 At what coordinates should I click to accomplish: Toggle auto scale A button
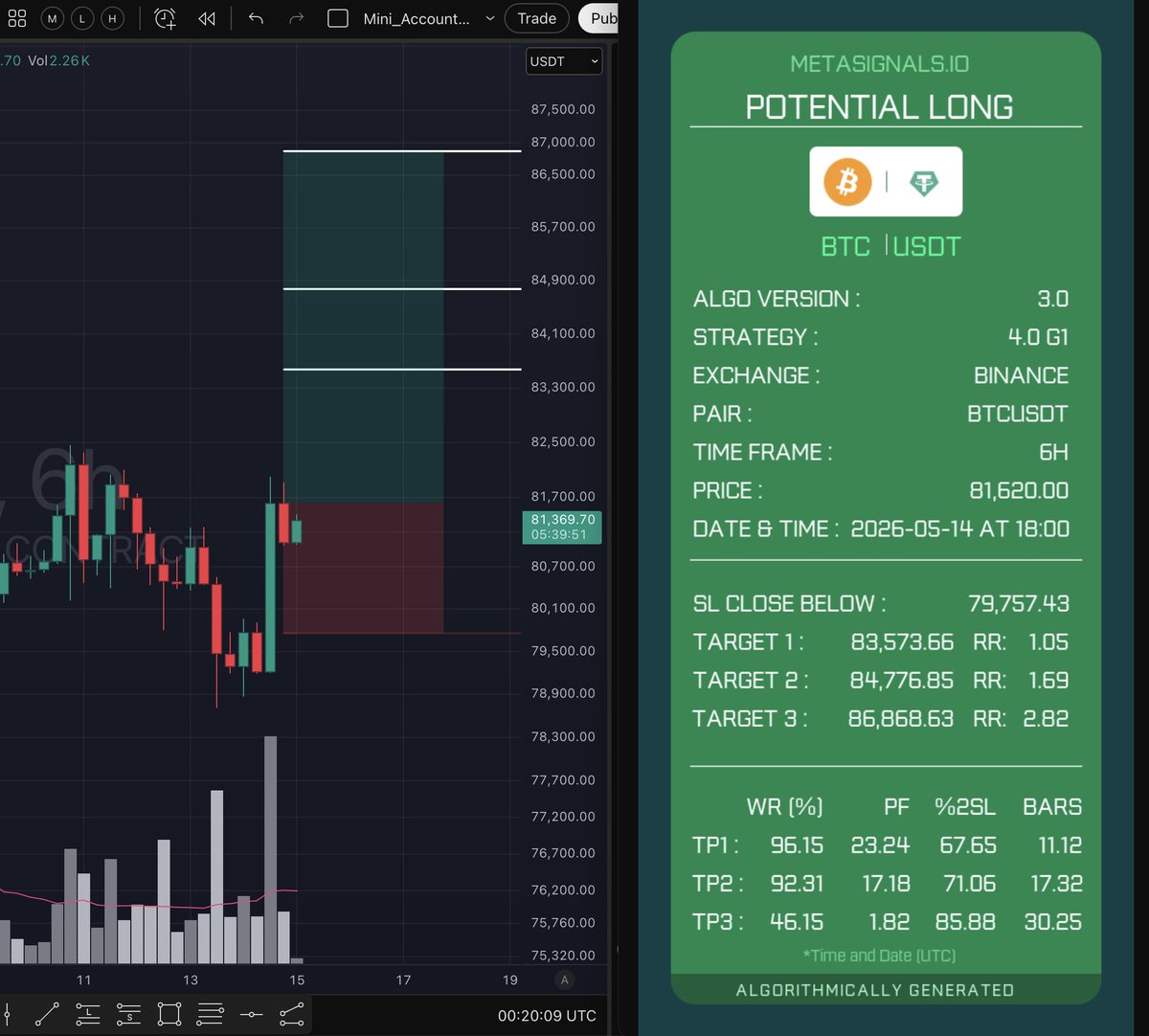point(565,980)
